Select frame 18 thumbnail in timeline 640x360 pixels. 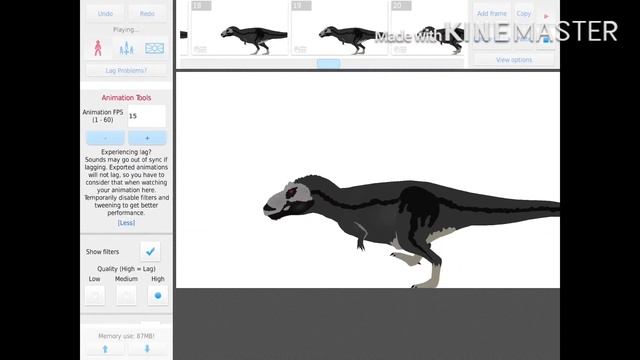[240, 28]
